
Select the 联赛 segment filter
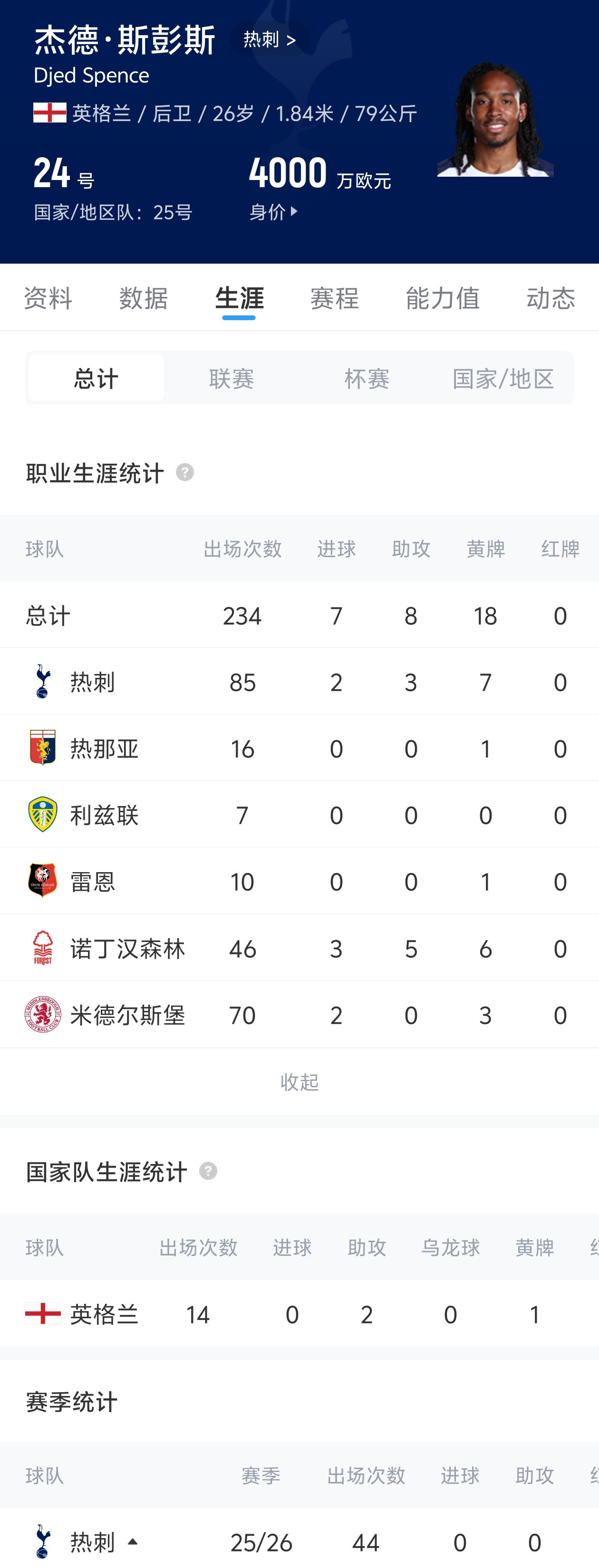[x=232, y=378]
